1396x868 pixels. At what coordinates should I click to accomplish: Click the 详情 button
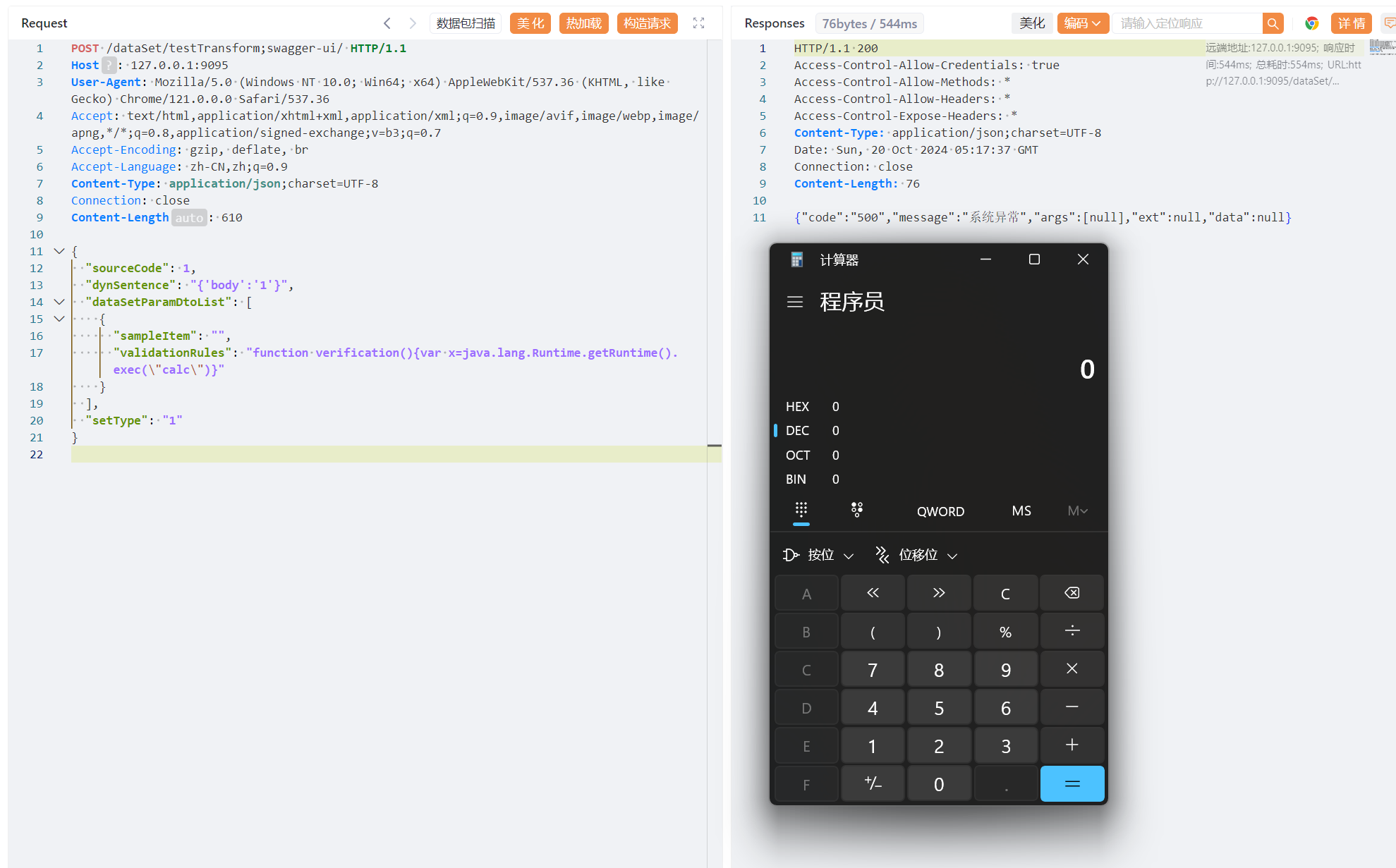(1352, 23)
